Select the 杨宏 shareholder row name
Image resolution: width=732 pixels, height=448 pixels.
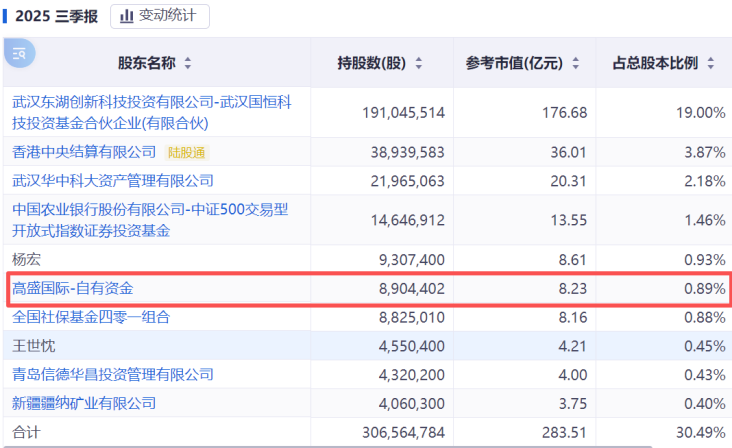[27, 259]
